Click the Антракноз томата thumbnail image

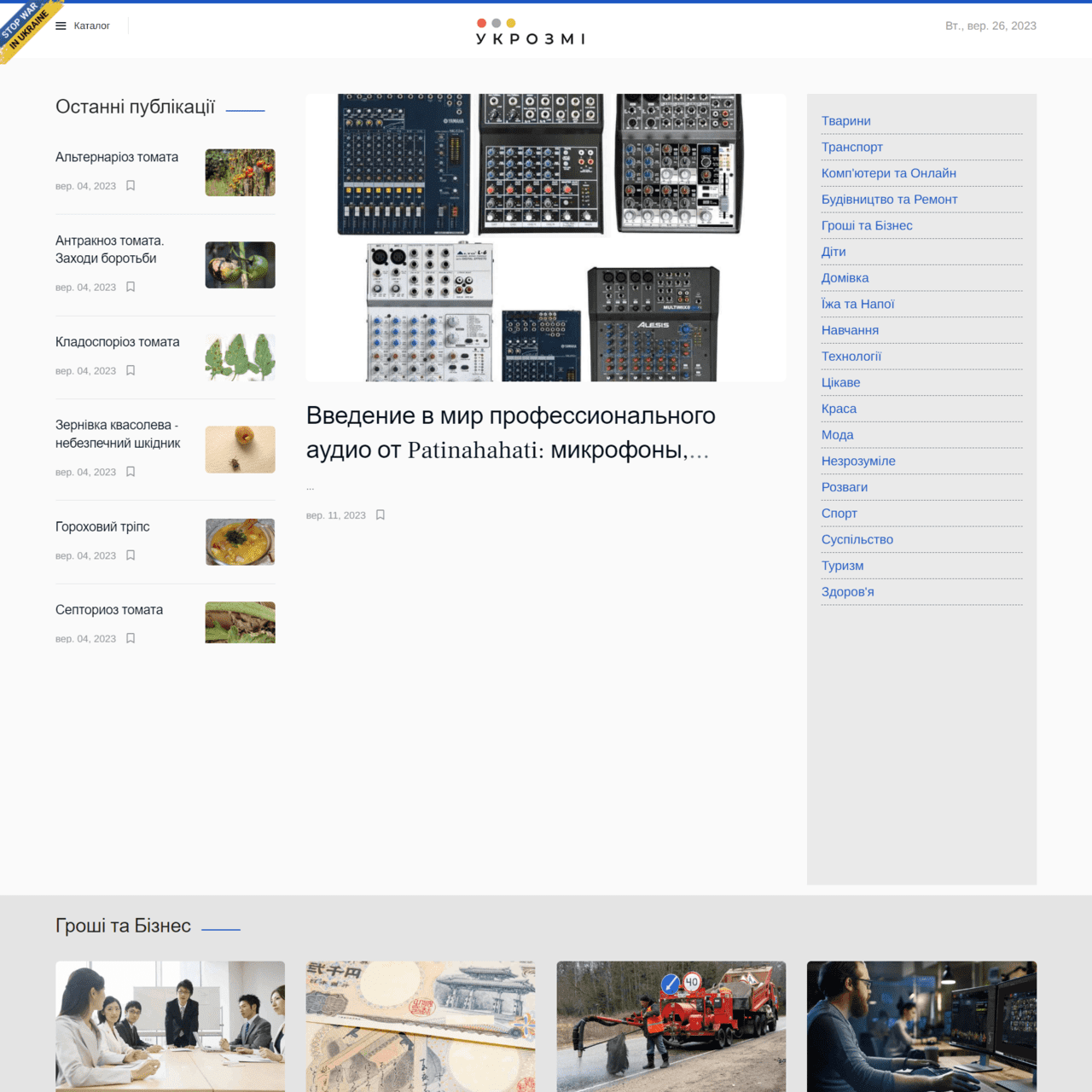pyautogui.click(x=241, y=264)
